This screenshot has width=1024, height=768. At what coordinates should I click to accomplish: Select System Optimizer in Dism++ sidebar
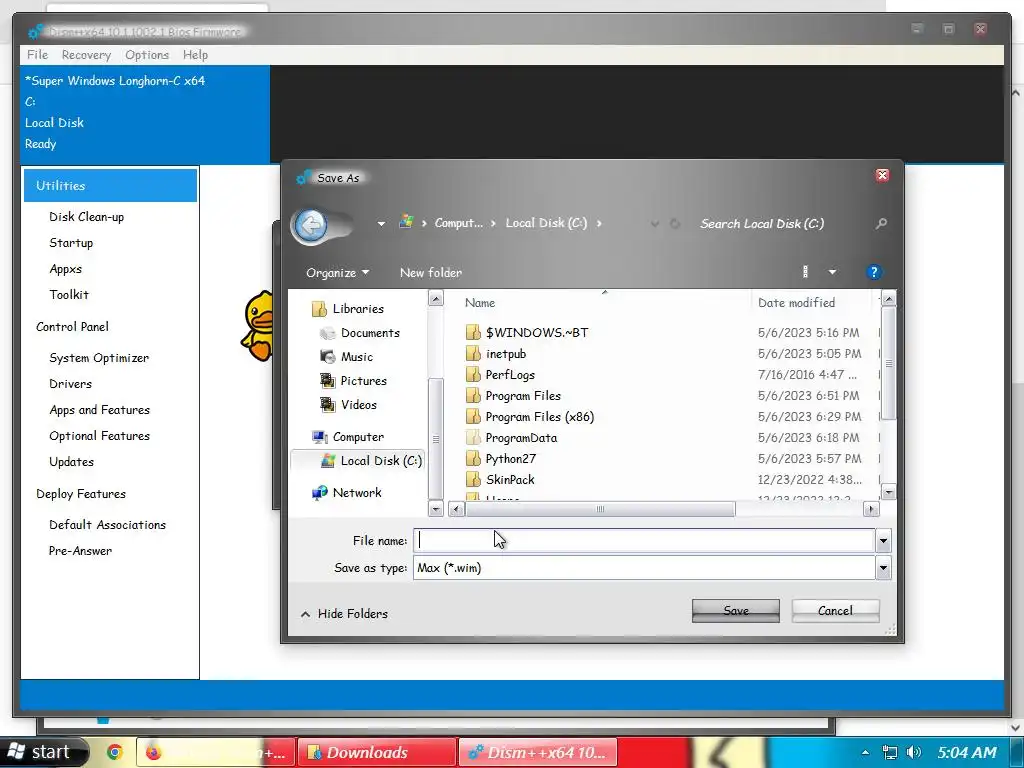(99, 358)
